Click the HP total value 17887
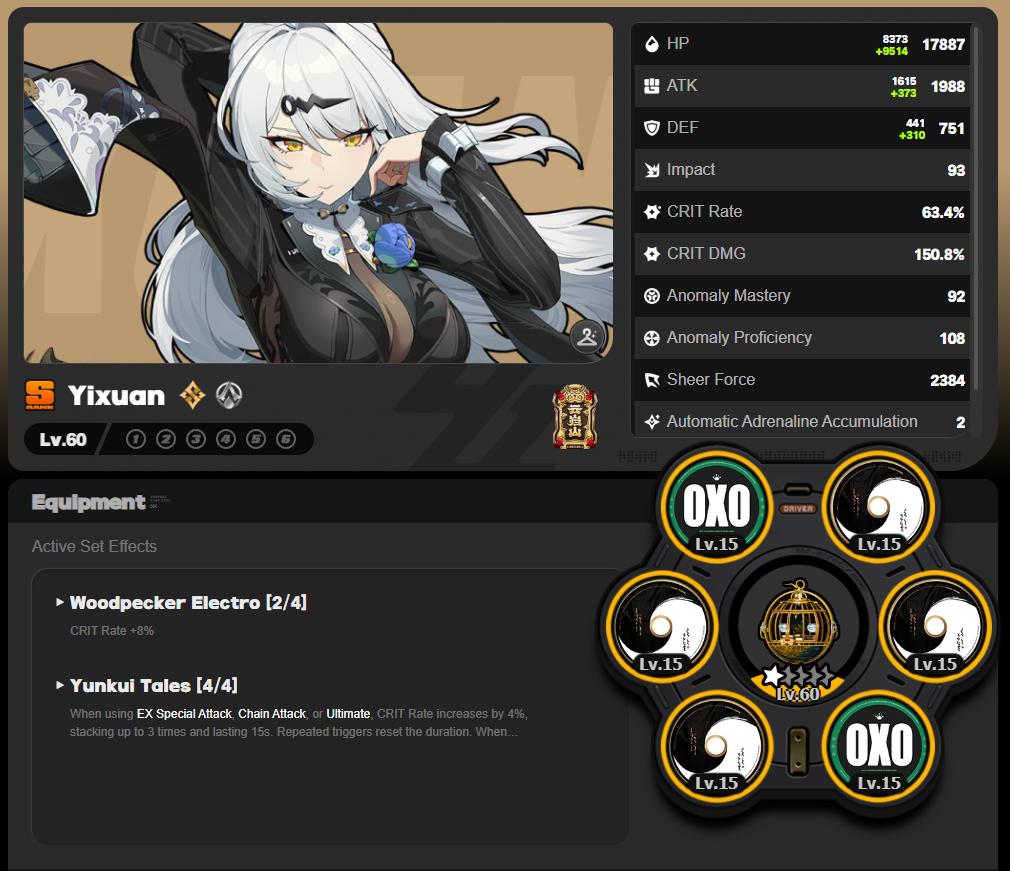 (943, 44)
